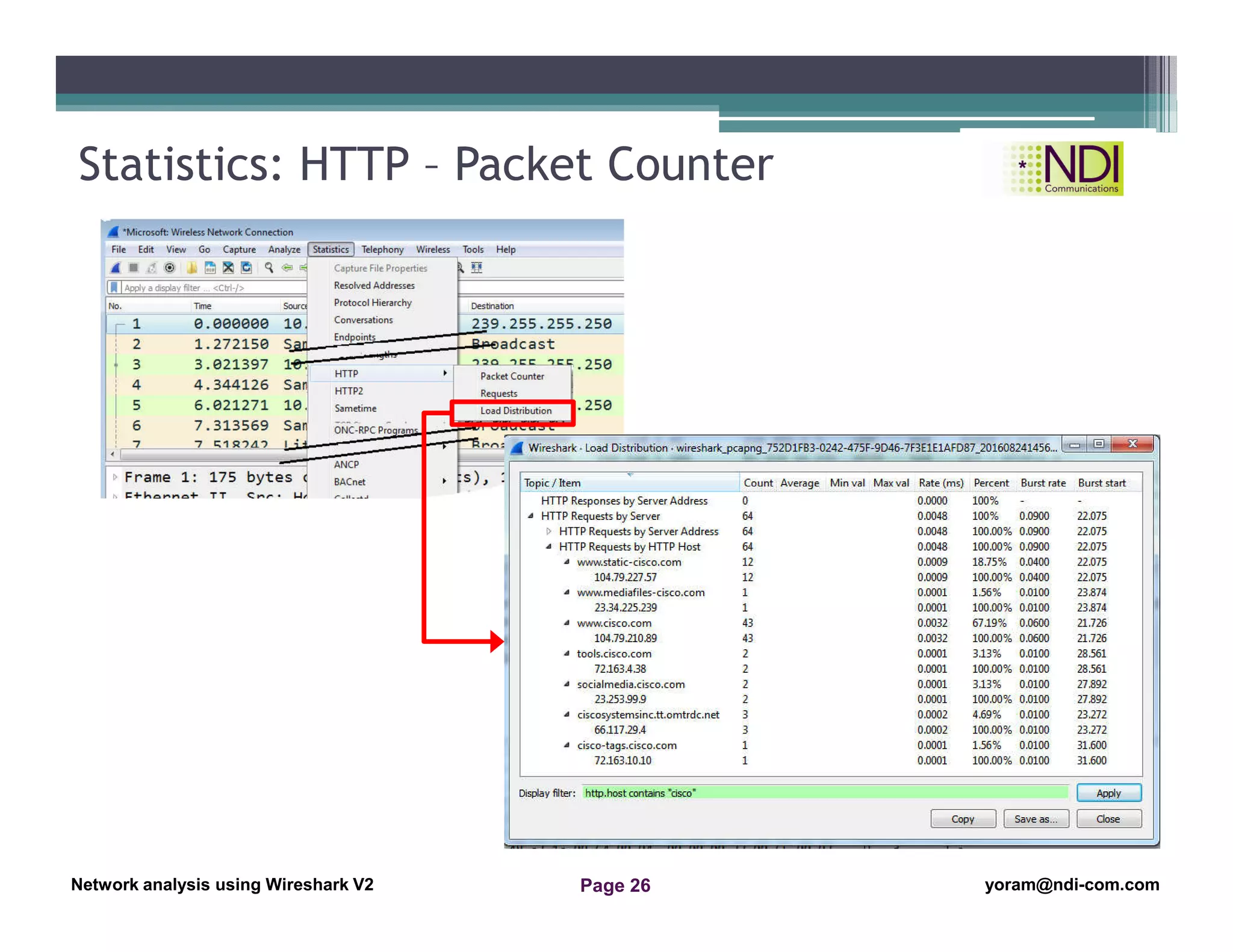Expand Frame 1 packet details row
The height and width of the screenshot is (952, 1233).
coord(115,477)
